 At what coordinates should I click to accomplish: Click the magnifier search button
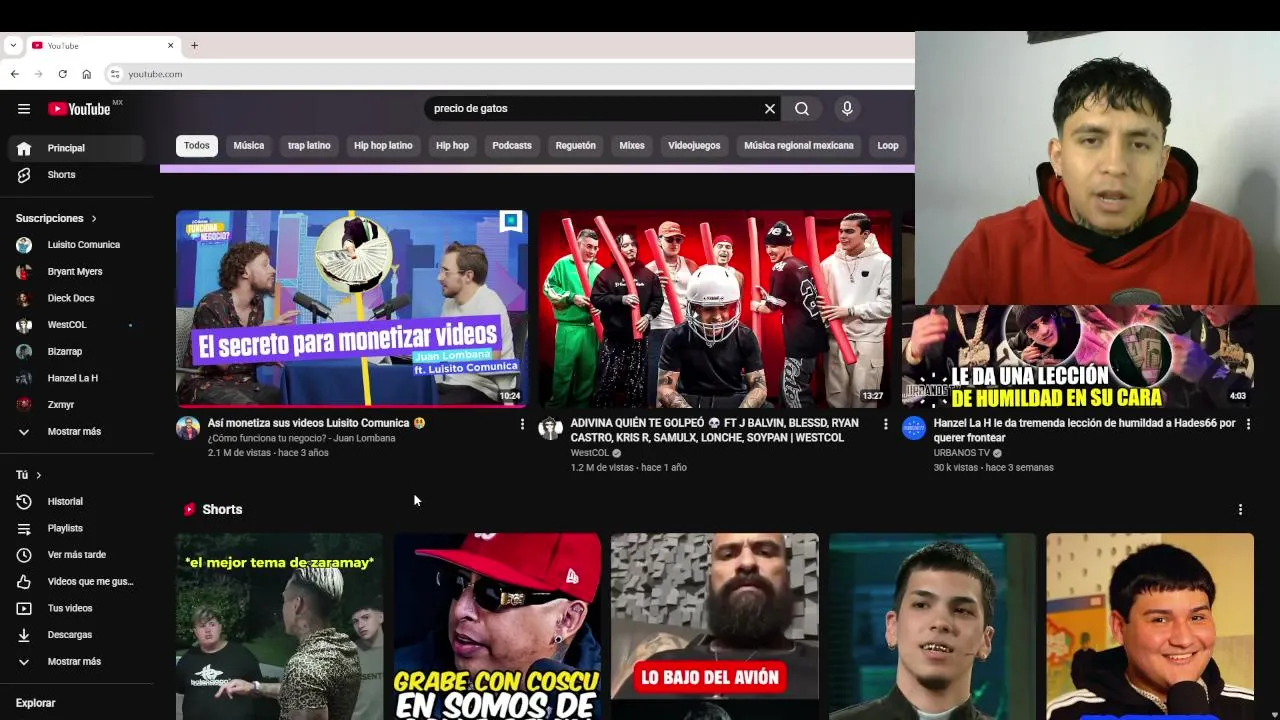802,109
